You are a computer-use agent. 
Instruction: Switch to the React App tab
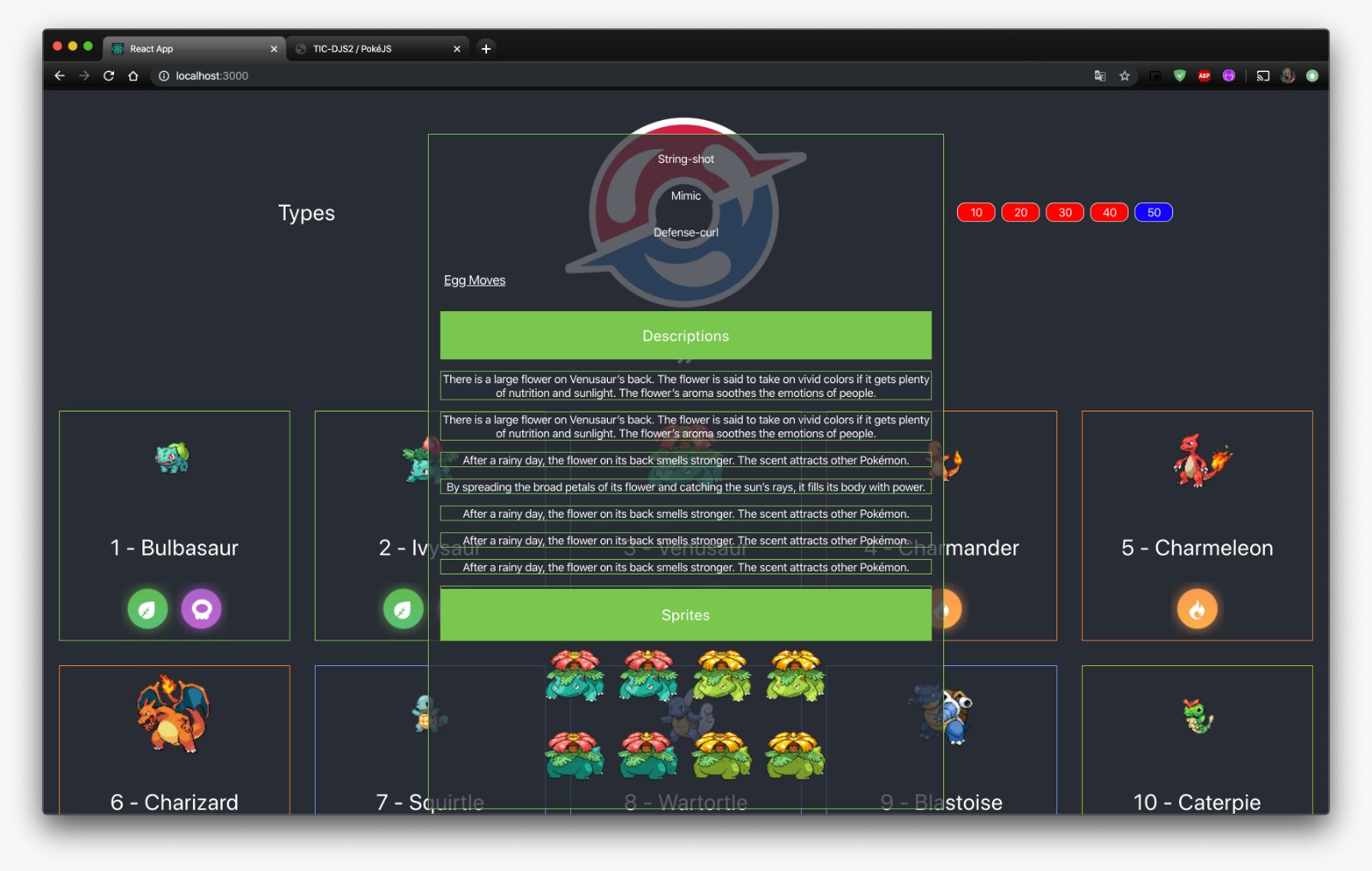click(x=195, y=49)
